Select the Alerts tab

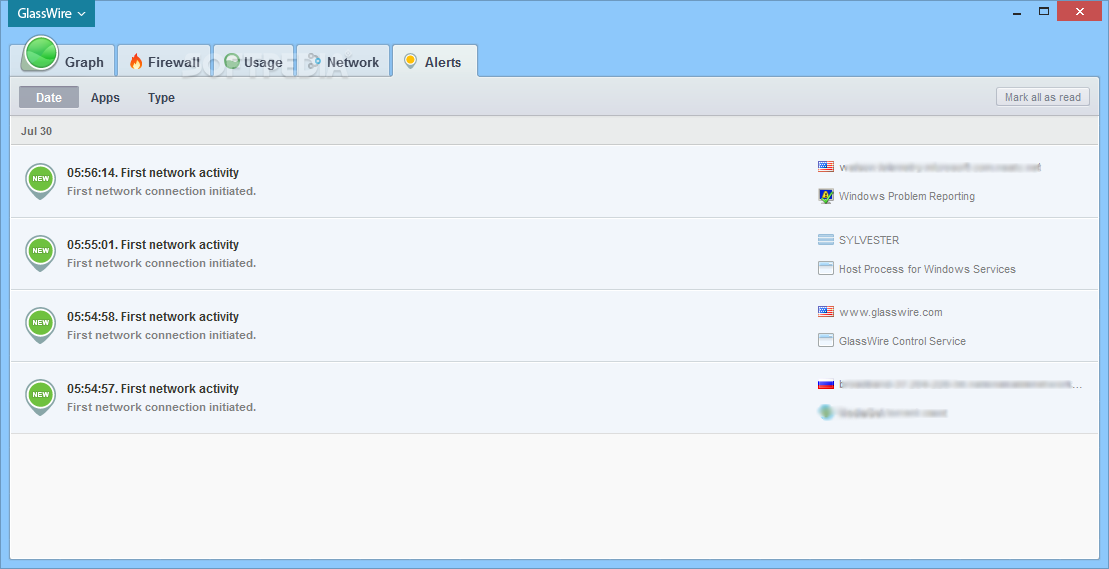tap(435, 61)
